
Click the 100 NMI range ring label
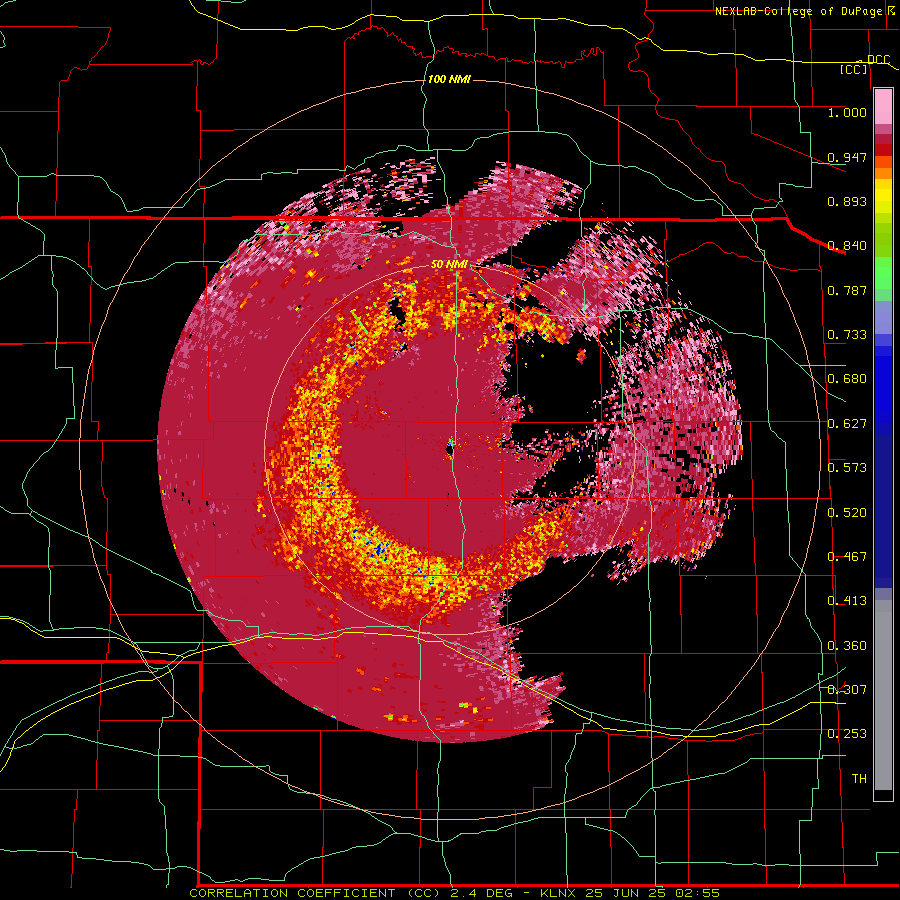pyautogui.click(x=449, y=79)
